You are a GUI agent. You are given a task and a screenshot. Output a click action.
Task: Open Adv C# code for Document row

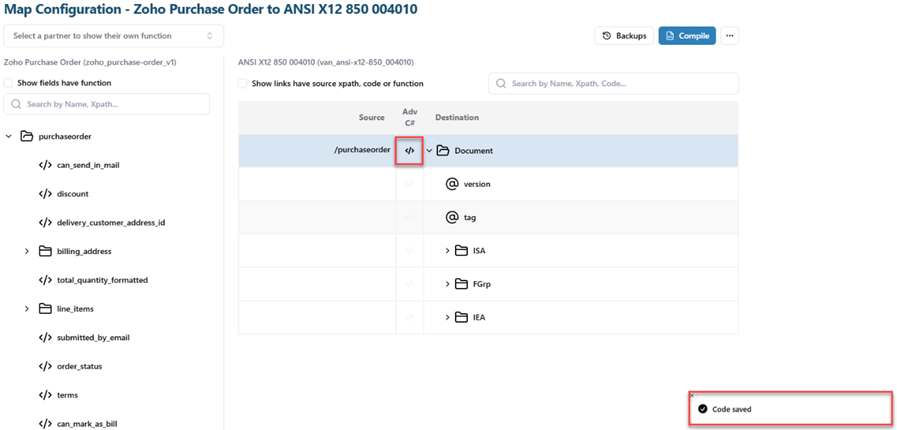pos(409,151)
